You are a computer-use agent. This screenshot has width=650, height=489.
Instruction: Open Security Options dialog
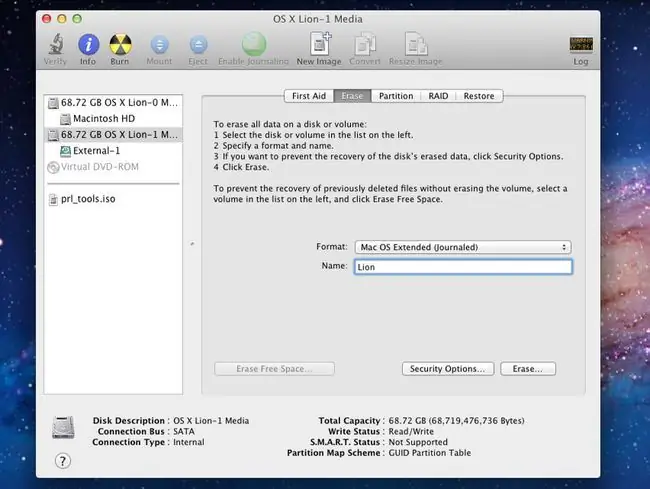pyautogui.click(x=448, y=369)
